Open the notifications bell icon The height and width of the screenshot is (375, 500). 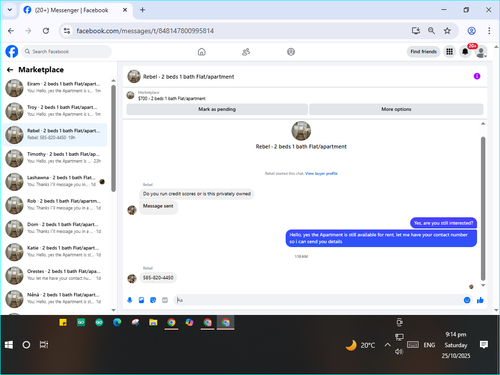[x=465, y=52]
